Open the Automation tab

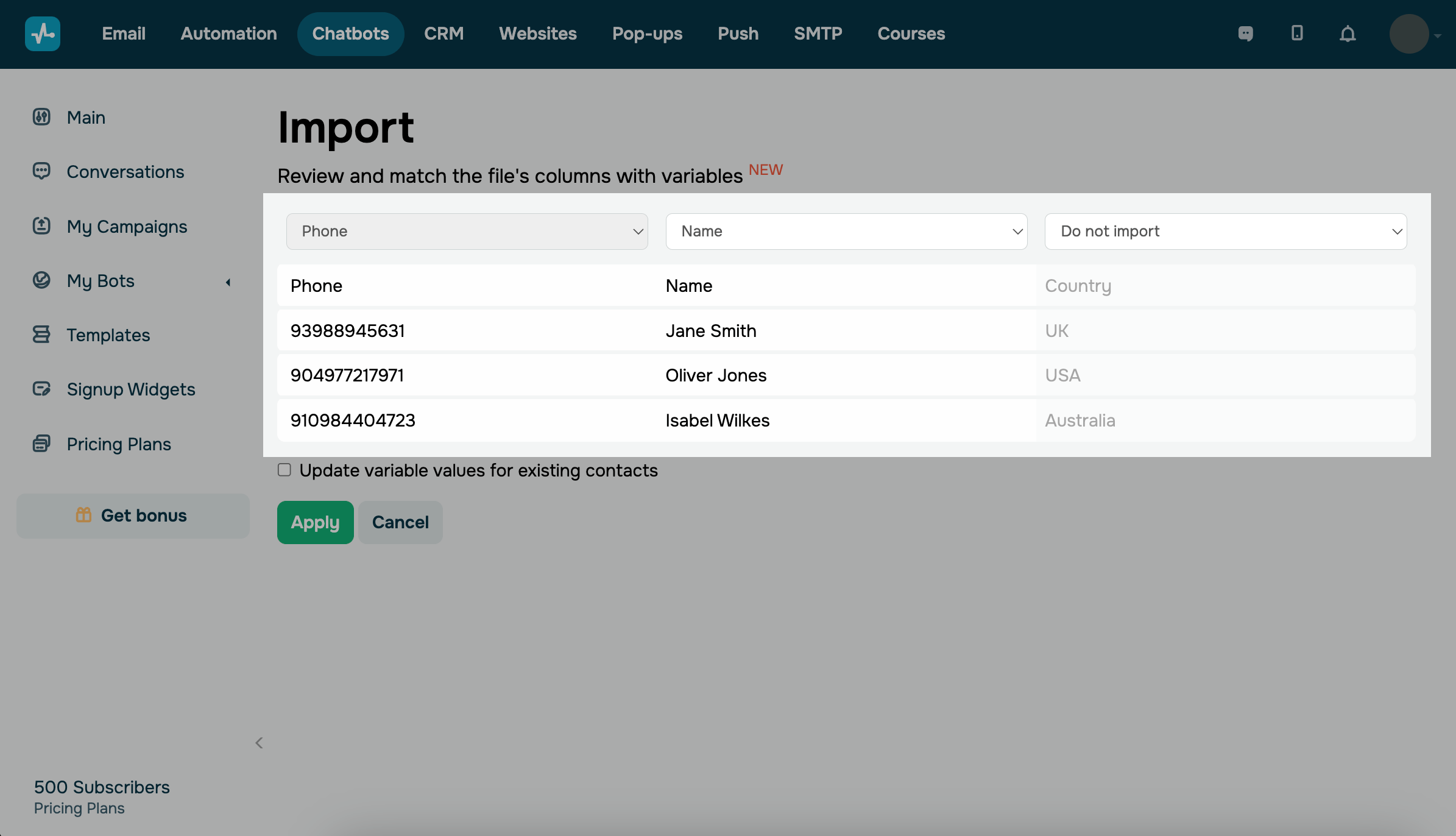tap(228, 34)
